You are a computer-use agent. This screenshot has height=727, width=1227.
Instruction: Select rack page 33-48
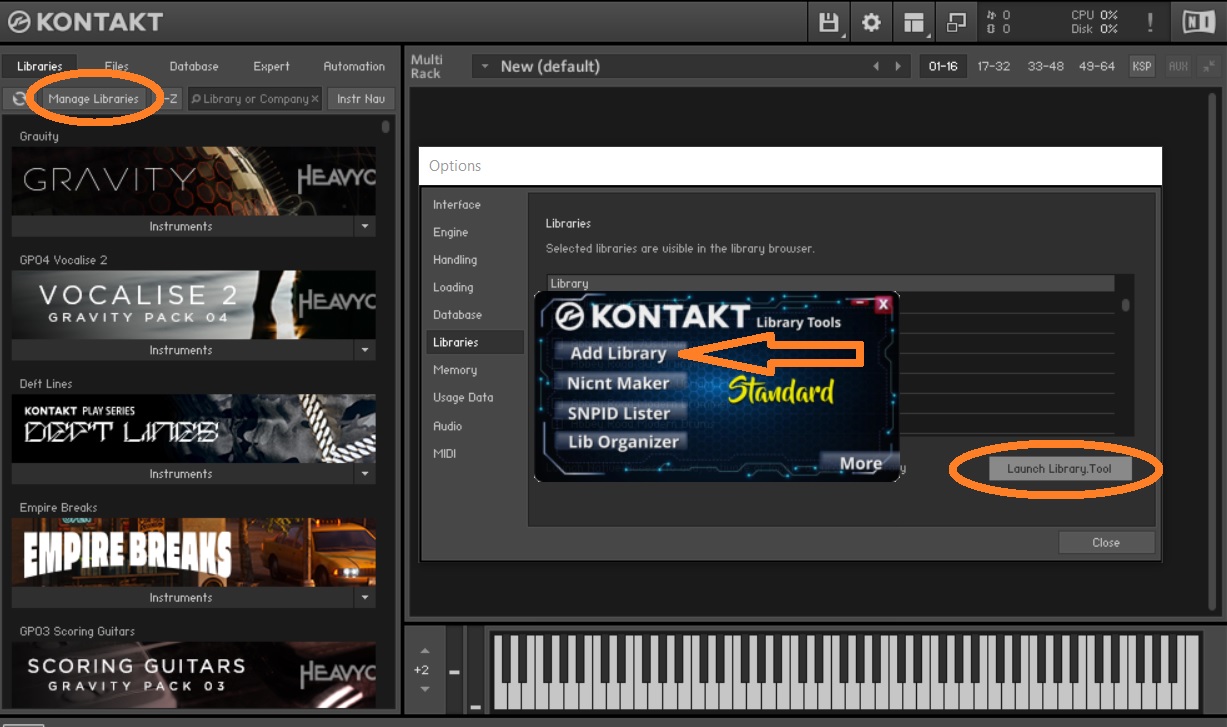point(1045,66)
